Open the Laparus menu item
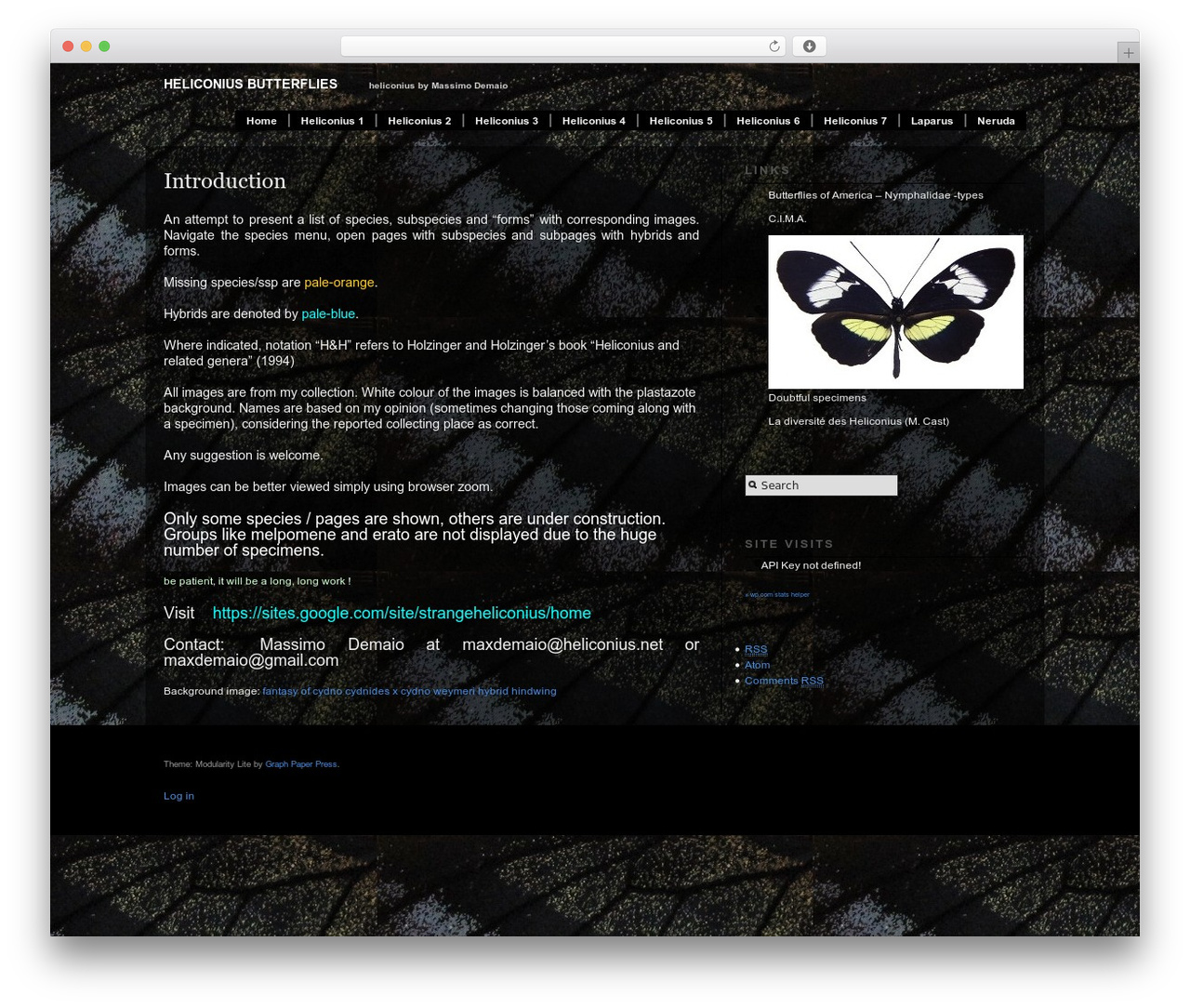Image resolution: width=1190 pixels, height=1008 pixels. pos(932,121)
